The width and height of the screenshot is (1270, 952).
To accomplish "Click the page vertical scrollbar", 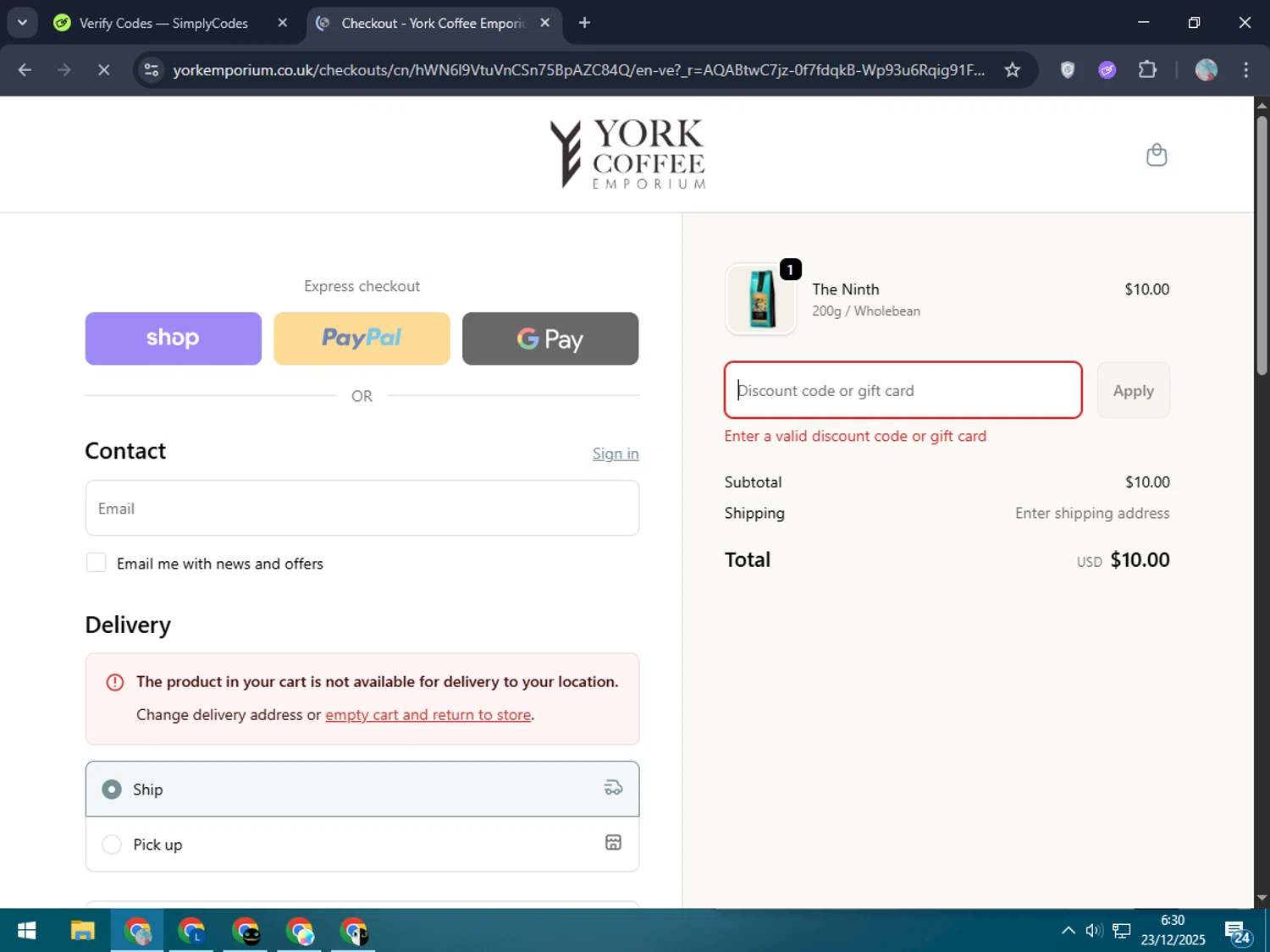I will pos(1262,245).
